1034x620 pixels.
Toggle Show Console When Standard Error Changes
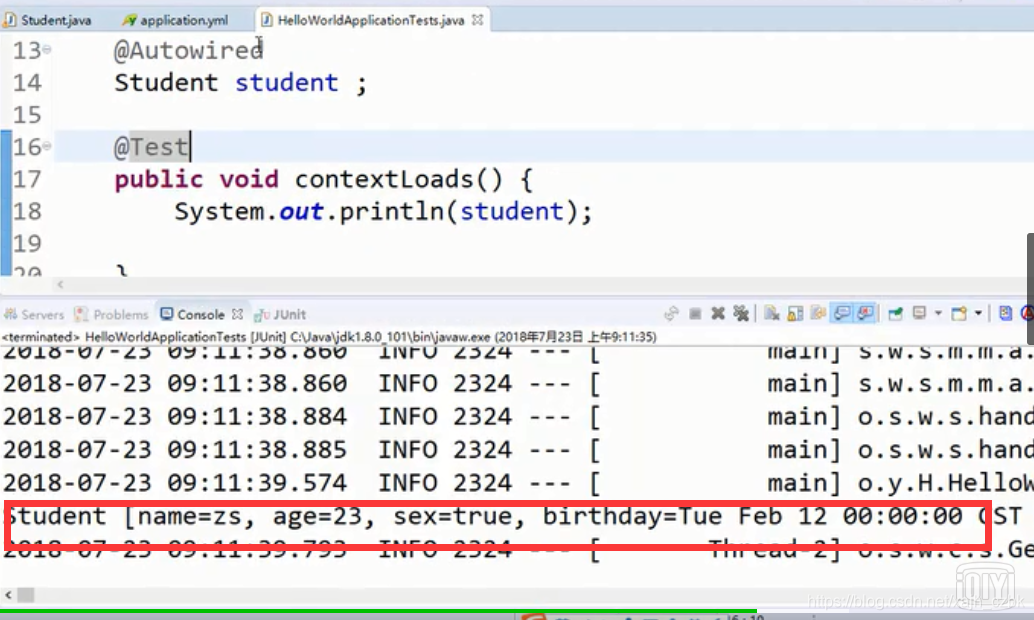pos(862,311)
